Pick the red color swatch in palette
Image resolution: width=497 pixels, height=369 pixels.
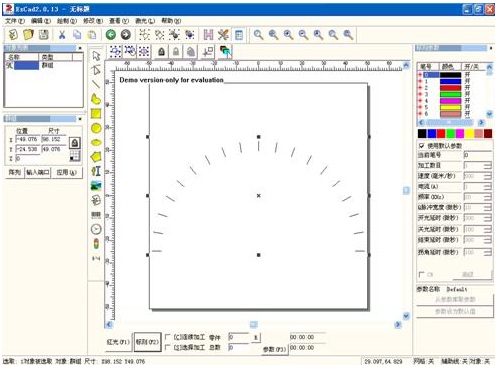[441, 134]
